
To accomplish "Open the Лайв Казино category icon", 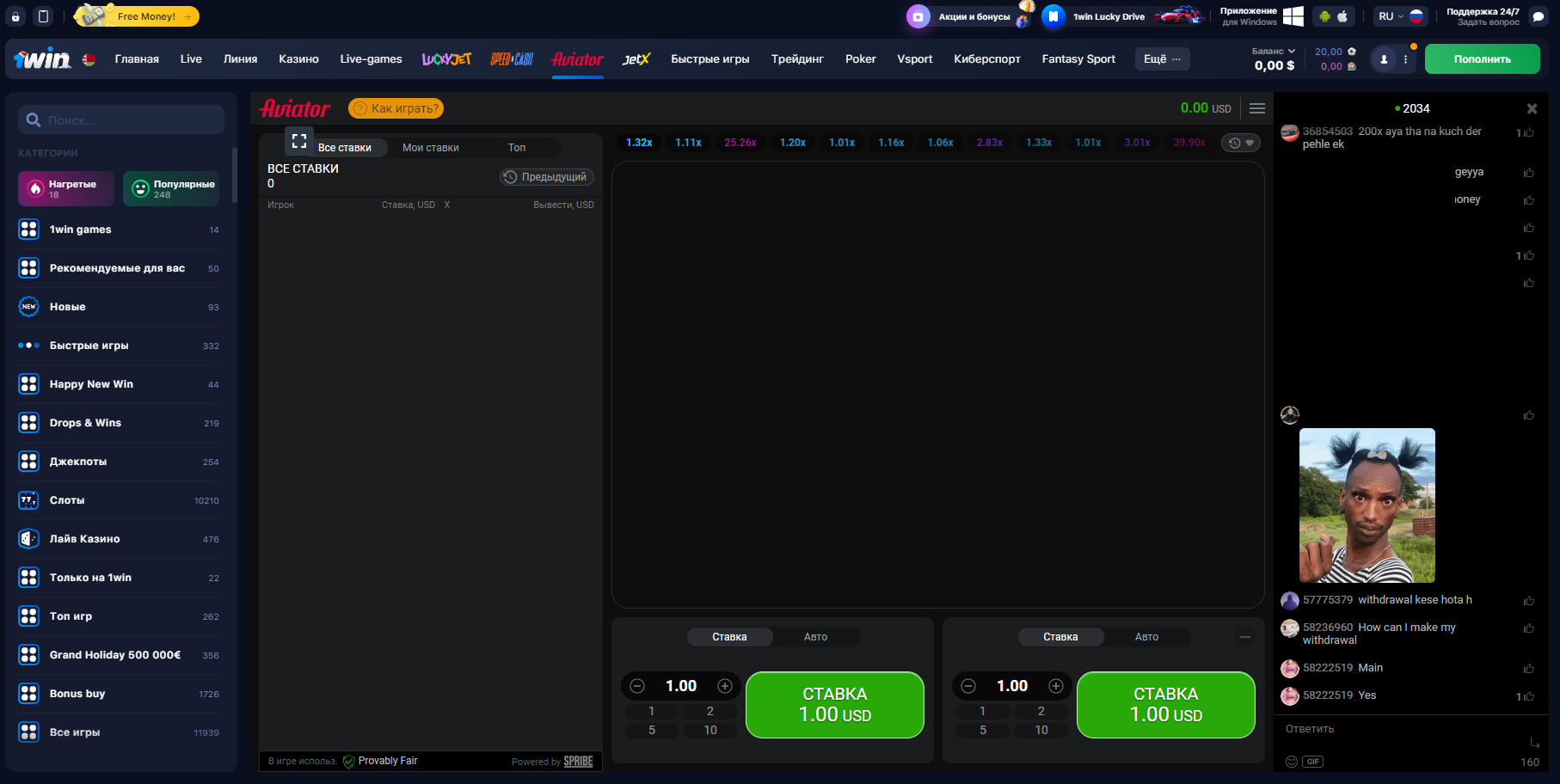I will 28,539.
